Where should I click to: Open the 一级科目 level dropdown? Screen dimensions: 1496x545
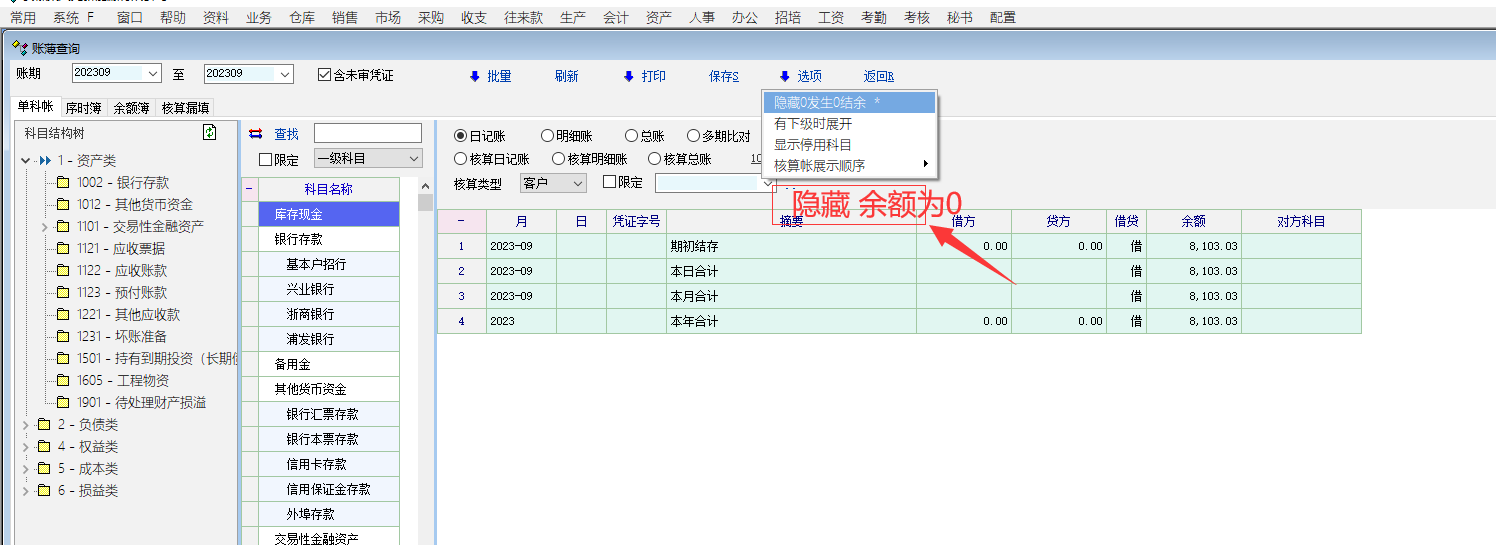point(368,159)
